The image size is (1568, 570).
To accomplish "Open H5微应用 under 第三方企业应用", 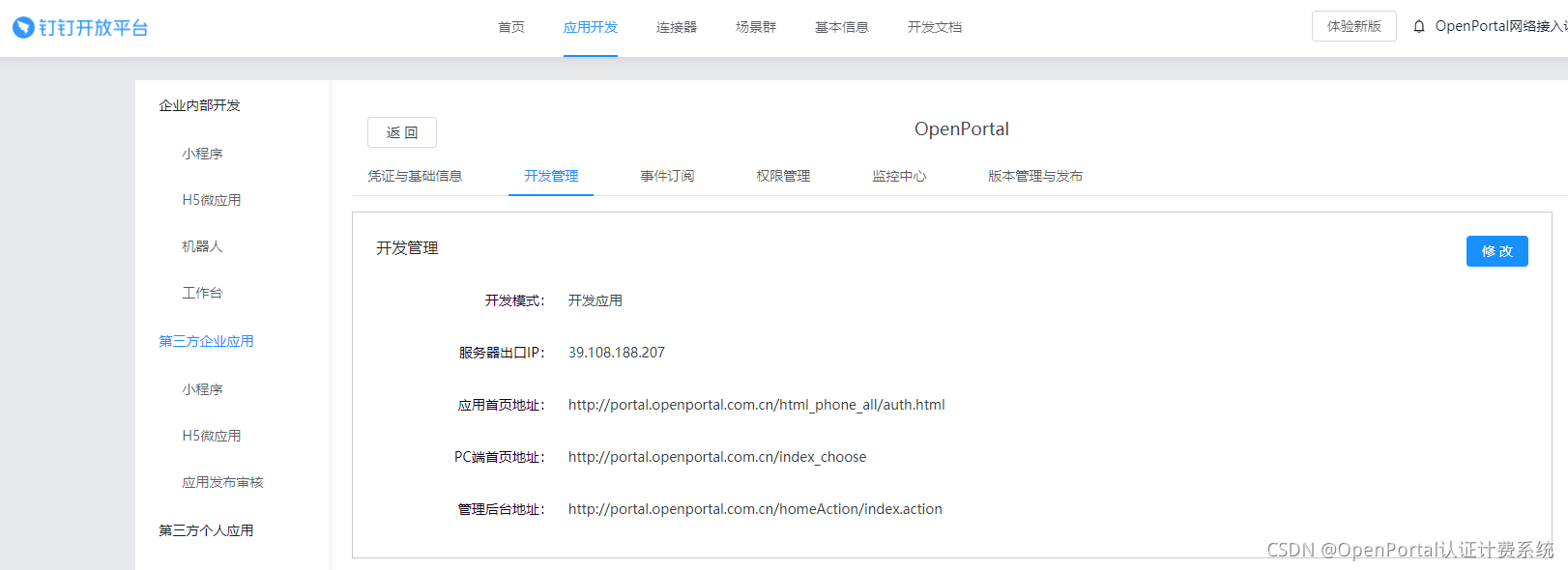I will (212, 436).
